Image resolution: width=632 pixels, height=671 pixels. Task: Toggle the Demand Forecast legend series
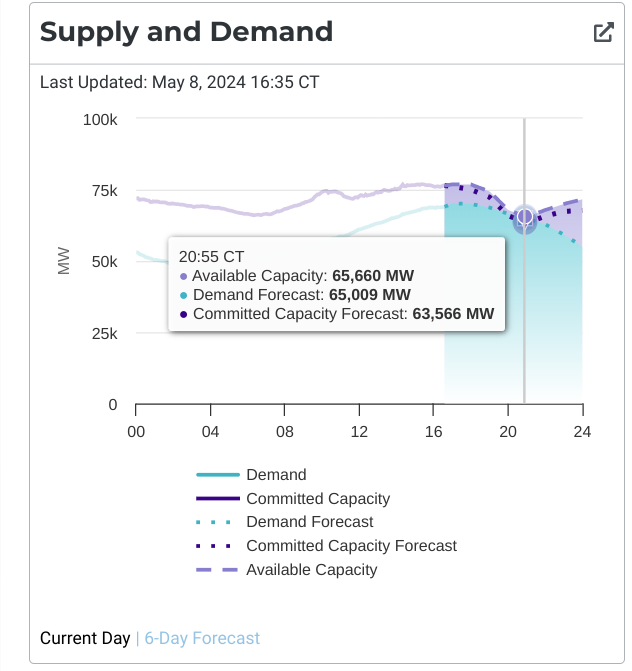click(x=285, y=522)
